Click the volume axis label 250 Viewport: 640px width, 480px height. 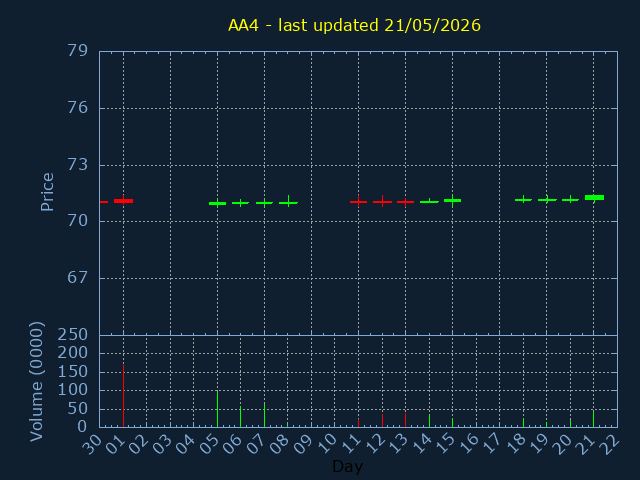click(x=73, y=335)
